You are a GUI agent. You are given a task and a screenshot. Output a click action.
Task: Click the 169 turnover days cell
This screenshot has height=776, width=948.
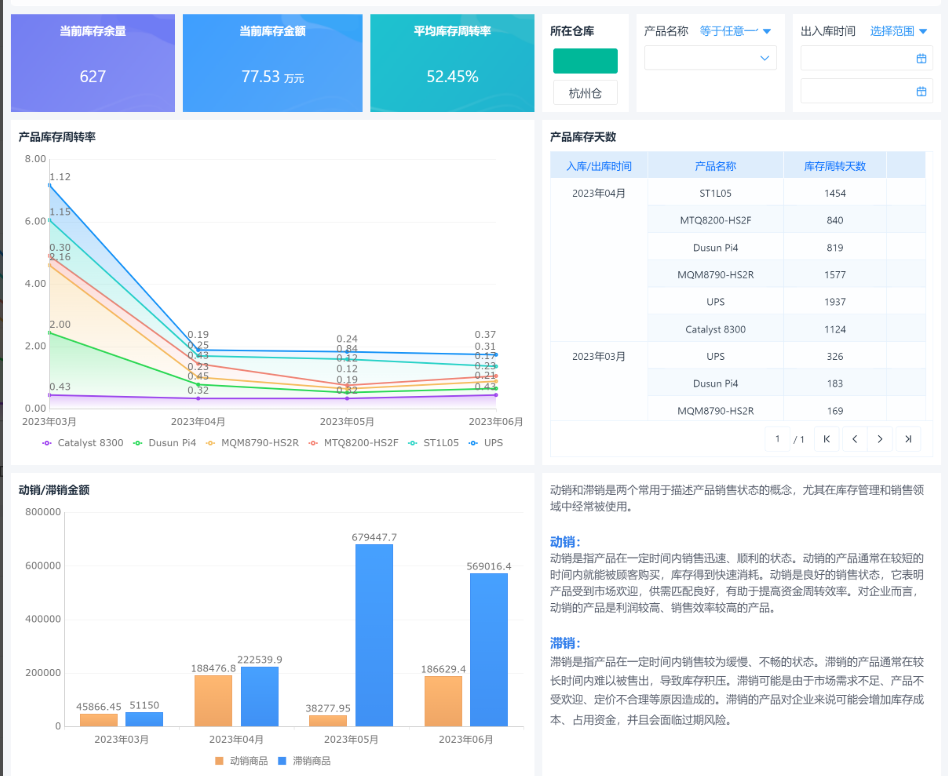tap(835, 410)
